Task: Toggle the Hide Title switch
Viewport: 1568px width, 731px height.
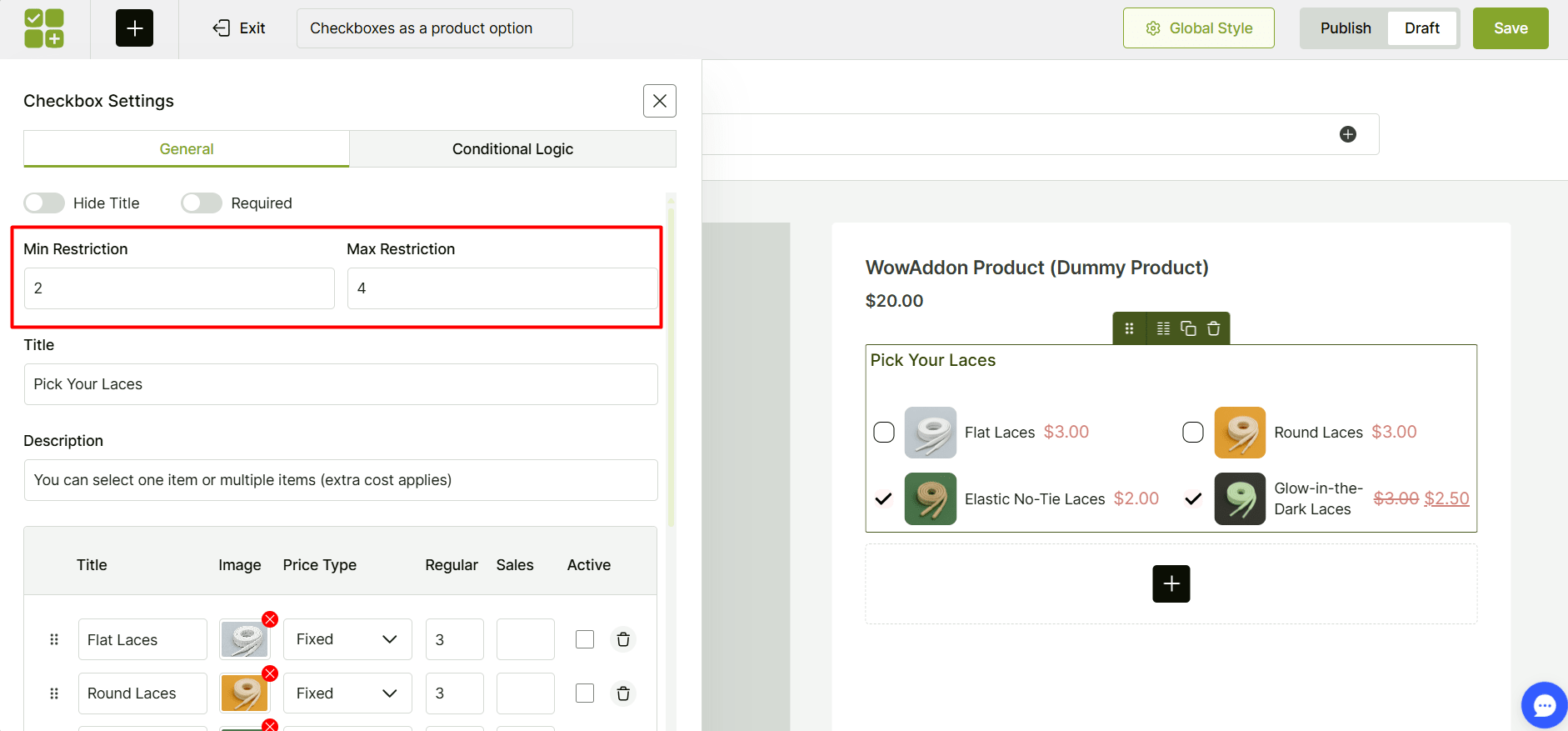Action: pyautogui.click(x=44, y=203)
